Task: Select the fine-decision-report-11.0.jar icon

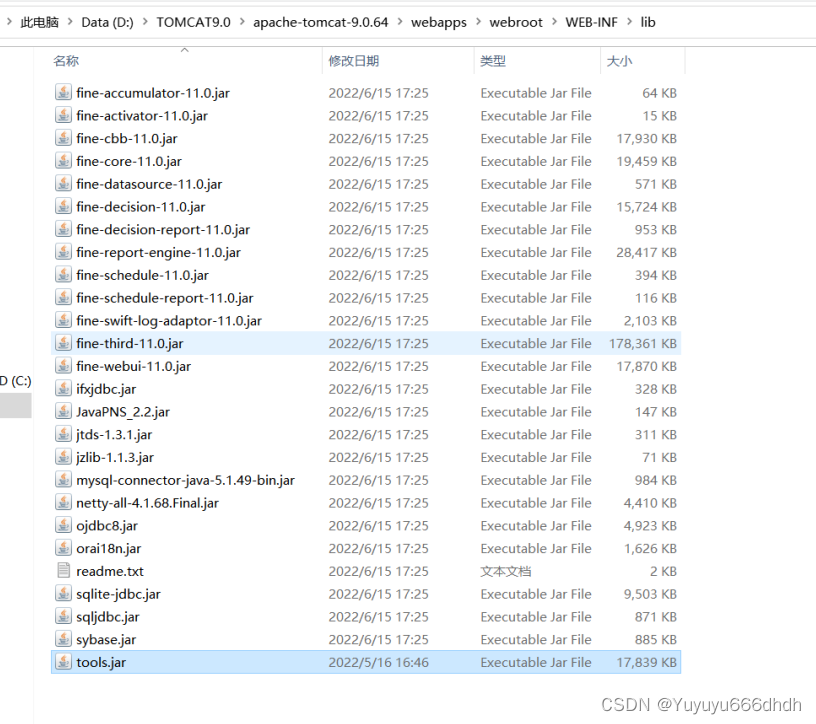Action: pyautogui.click(x=63, y=230)
